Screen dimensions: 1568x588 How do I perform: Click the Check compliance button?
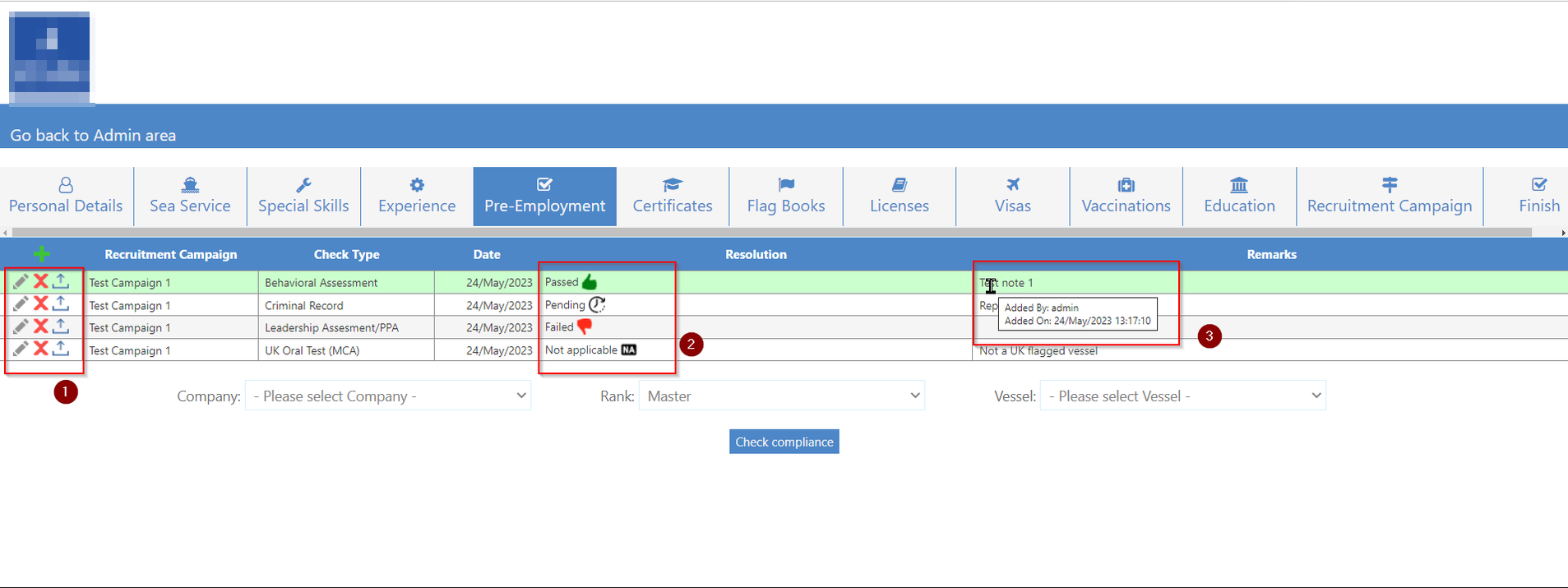[784, 442]
